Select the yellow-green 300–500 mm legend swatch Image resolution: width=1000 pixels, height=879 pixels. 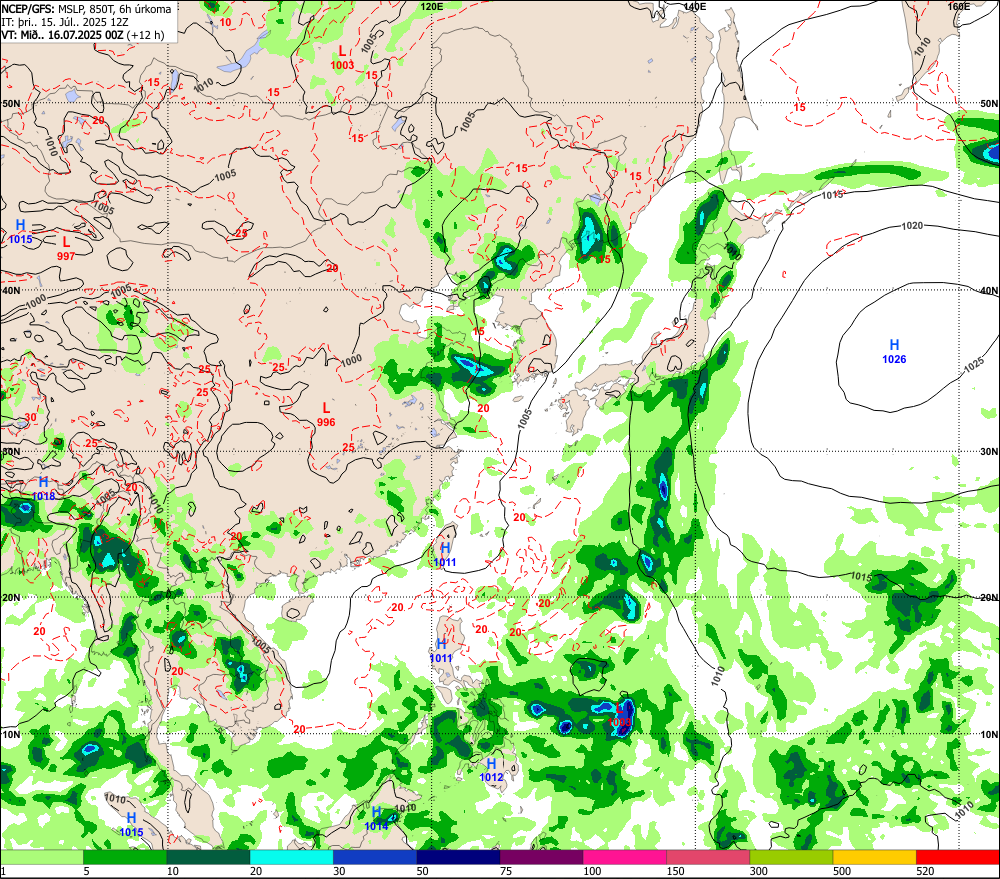791,857
